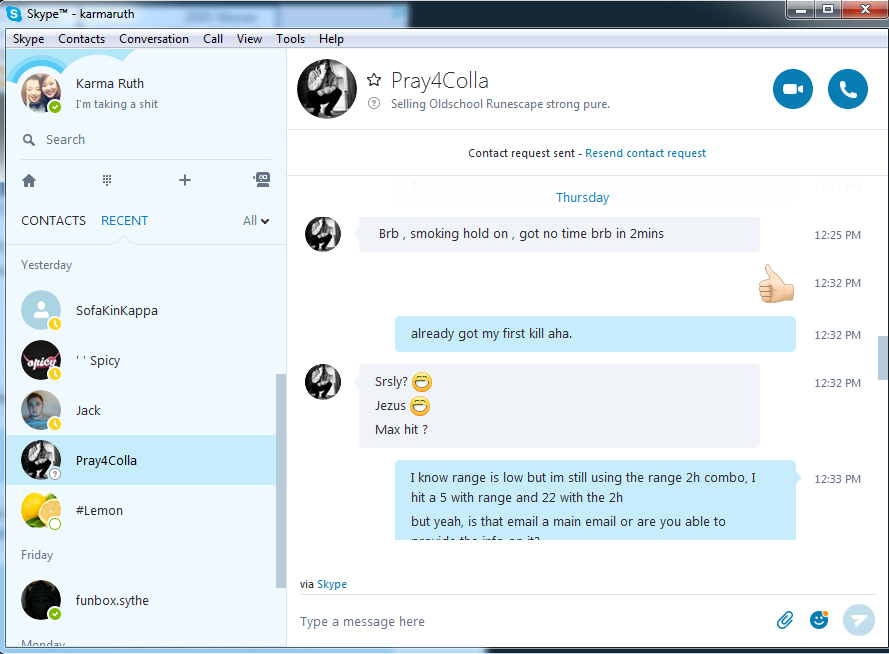Click the question mark status icon beside mood text
Image resolution: width=889 pixels, height=654 pixels.
(374, 104)
